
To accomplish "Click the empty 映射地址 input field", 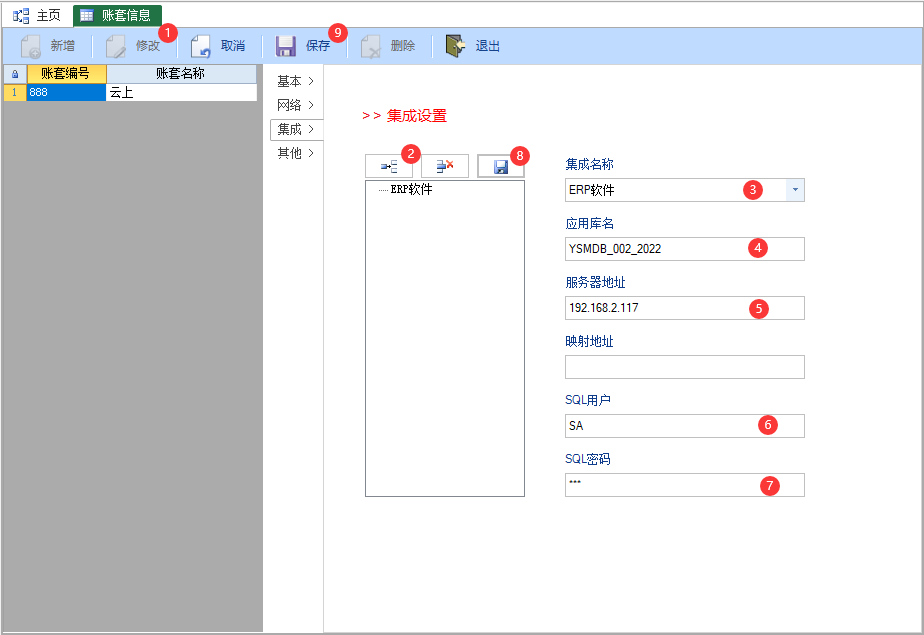I will pos(684,366).
